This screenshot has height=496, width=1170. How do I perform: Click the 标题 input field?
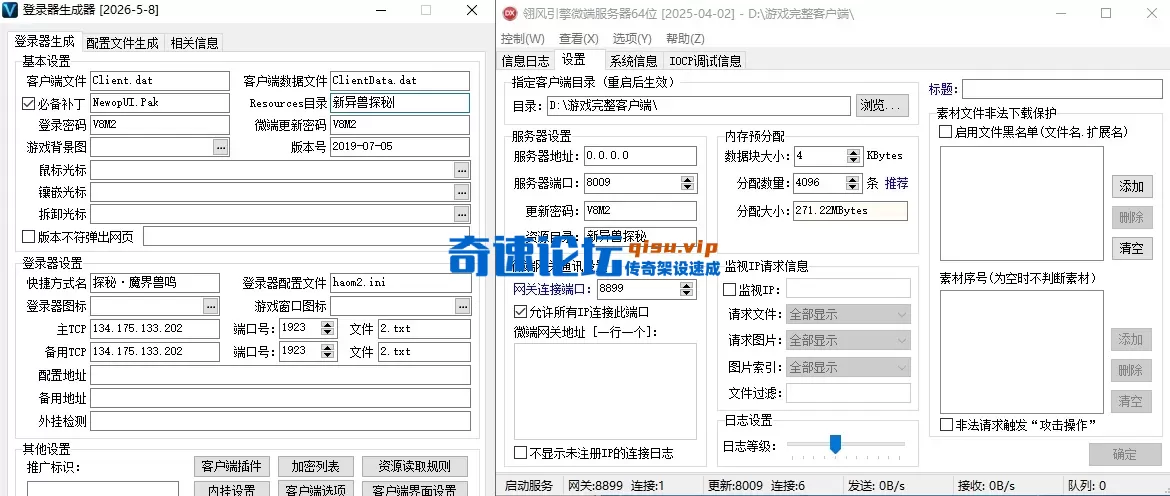[x=1062, y=89]
